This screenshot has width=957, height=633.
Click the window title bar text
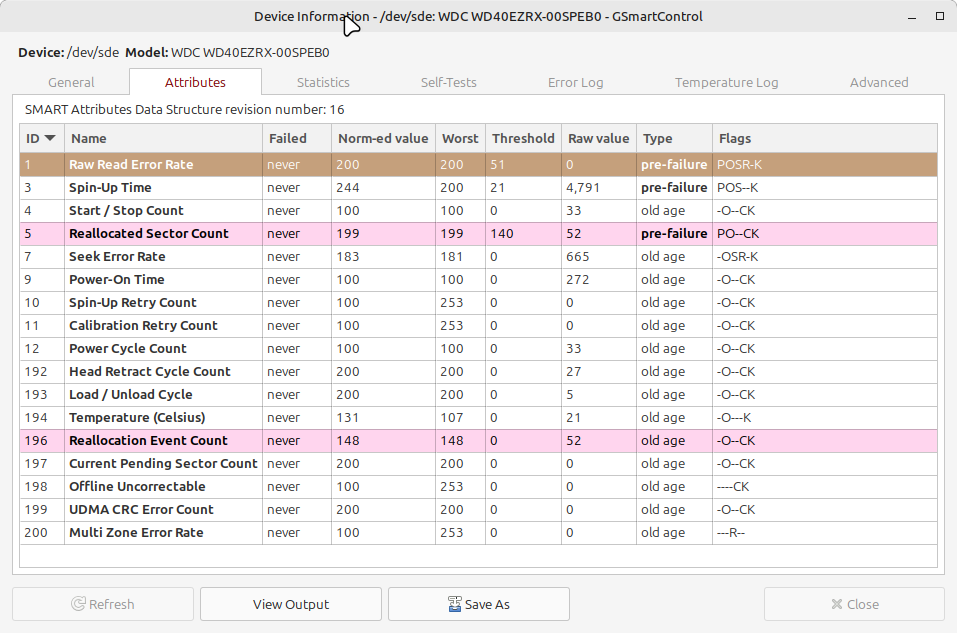coord(478,16)
